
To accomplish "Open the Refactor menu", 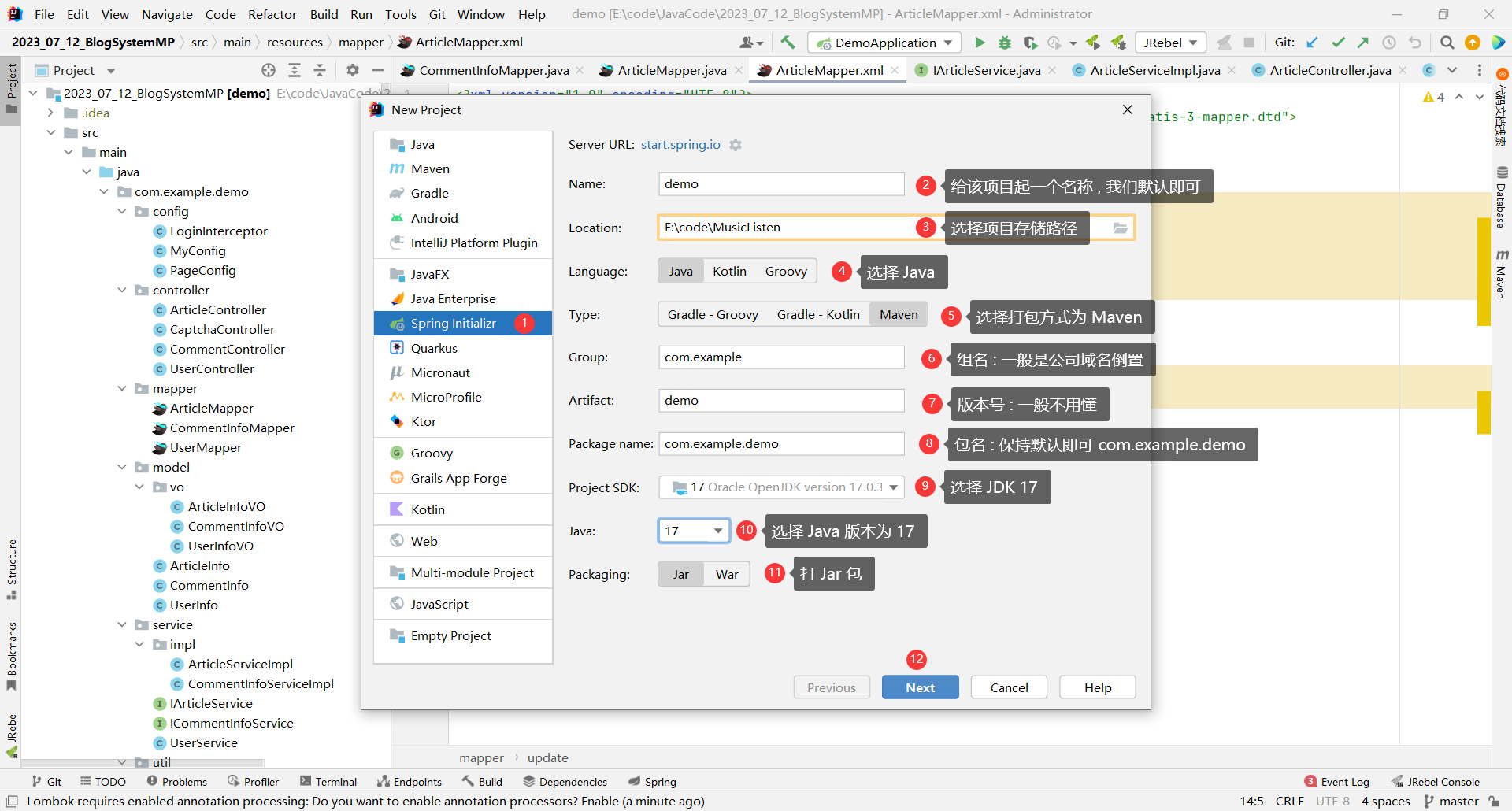I will click(x=272, y=14).
